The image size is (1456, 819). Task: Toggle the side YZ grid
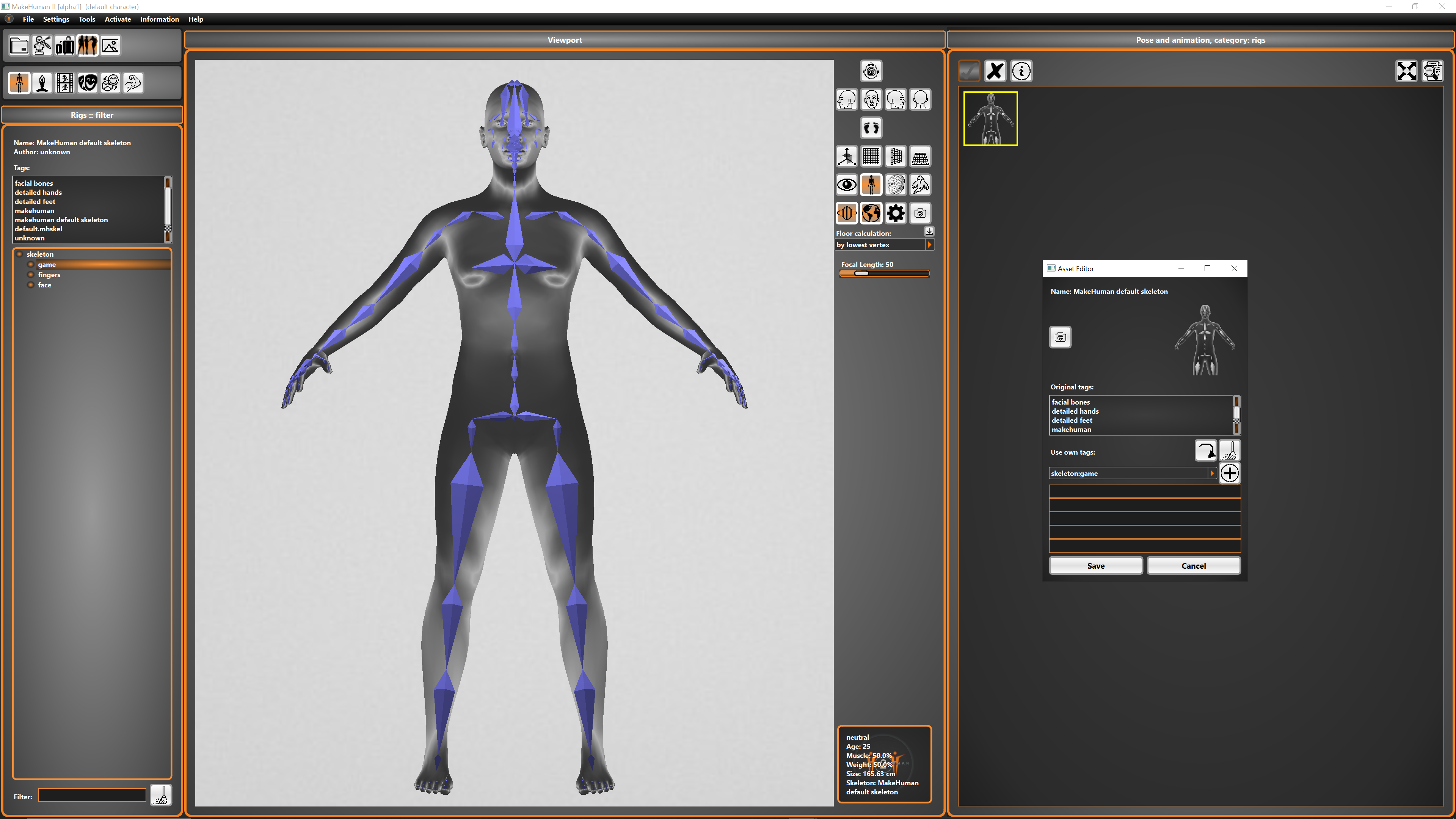click(896, 157)
